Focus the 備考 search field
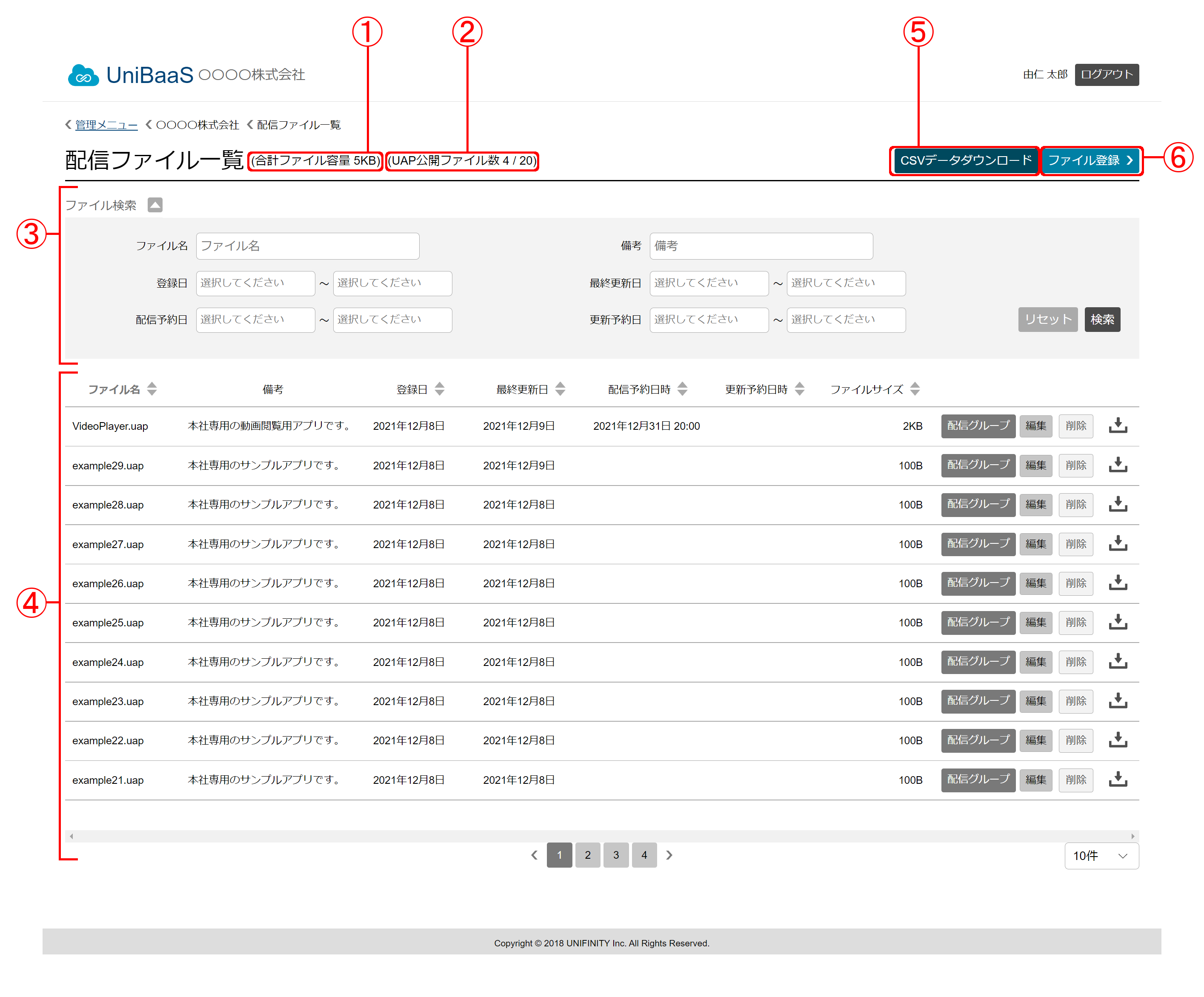Viewport: 1204px width, 997px height. 761,246
